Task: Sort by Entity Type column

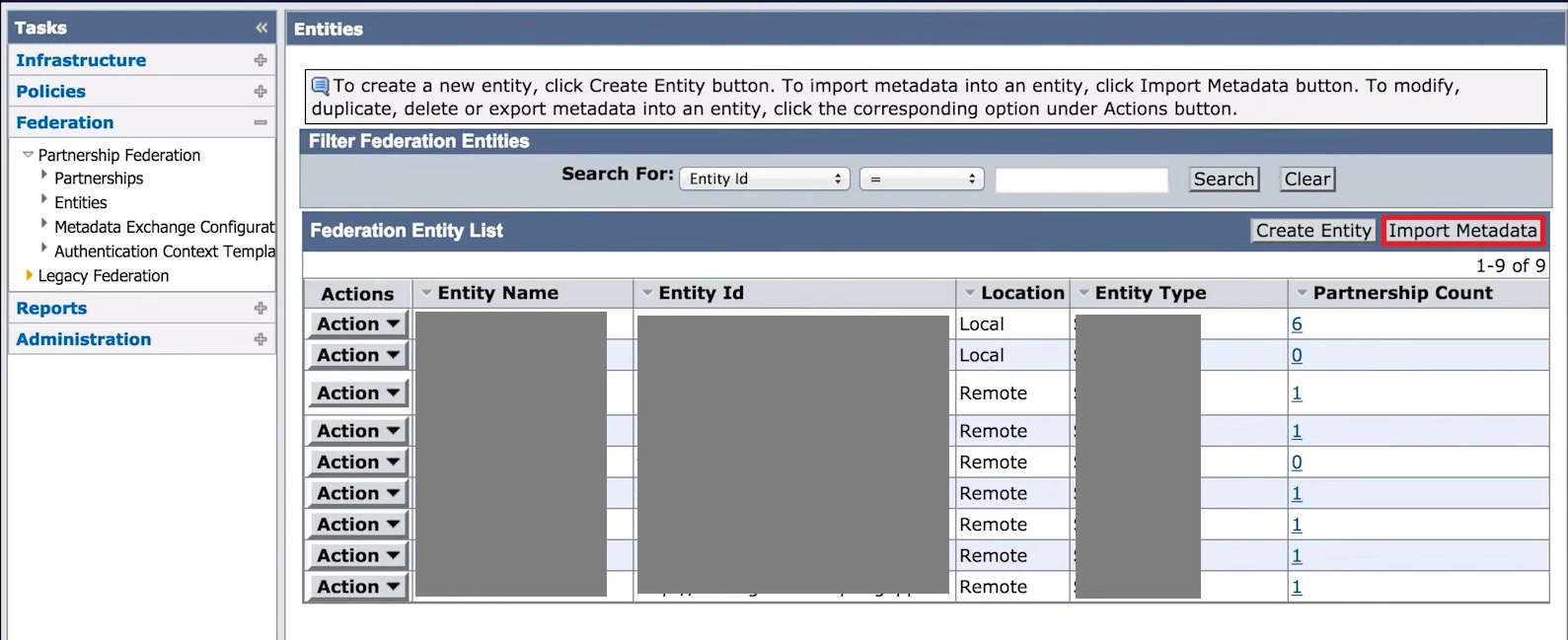Action: pos(1150,293)
